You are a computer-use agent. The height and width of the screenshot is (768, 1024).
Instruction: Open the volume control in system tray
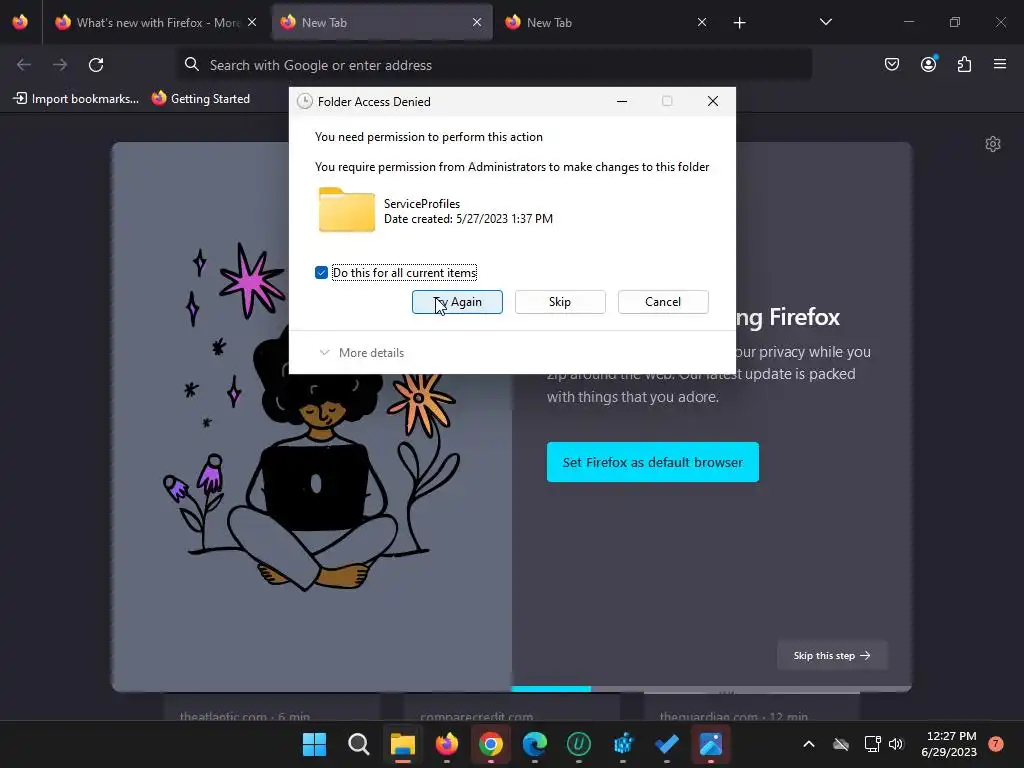point(896,744)
